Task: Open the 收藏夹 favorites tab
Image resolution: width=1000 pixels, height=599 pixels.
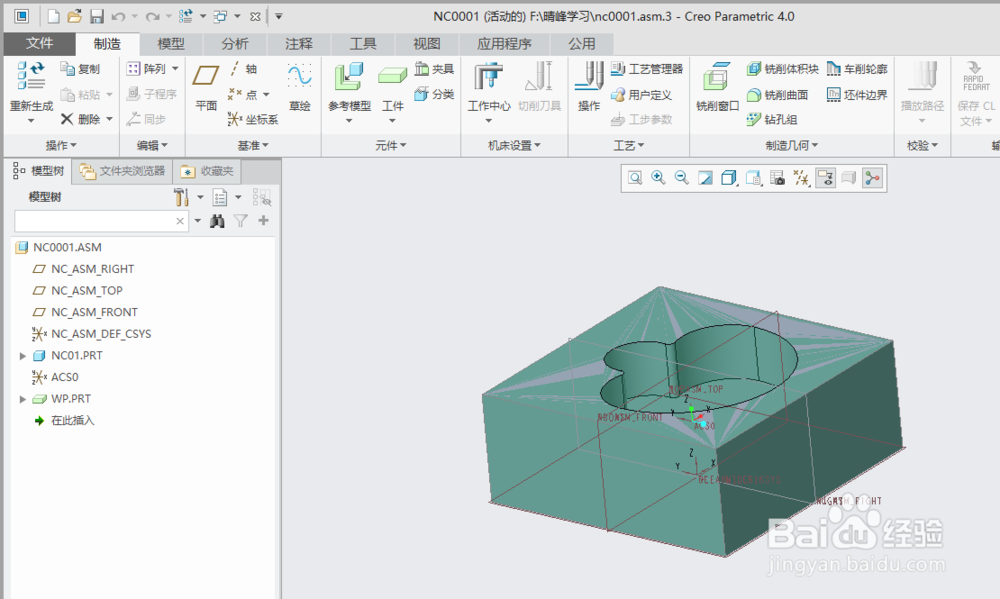Action: click(208, 171)
